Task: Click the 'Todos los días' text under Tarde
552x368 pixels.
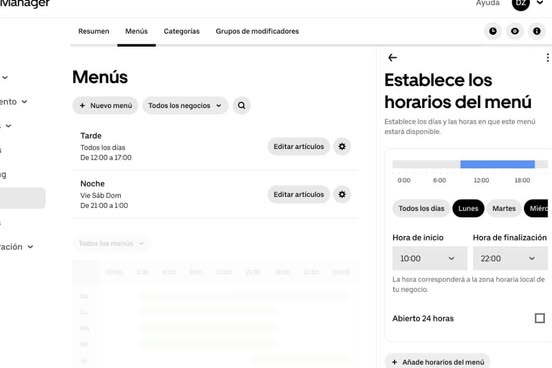Action: pyautogui.click(x=103, y=148)
